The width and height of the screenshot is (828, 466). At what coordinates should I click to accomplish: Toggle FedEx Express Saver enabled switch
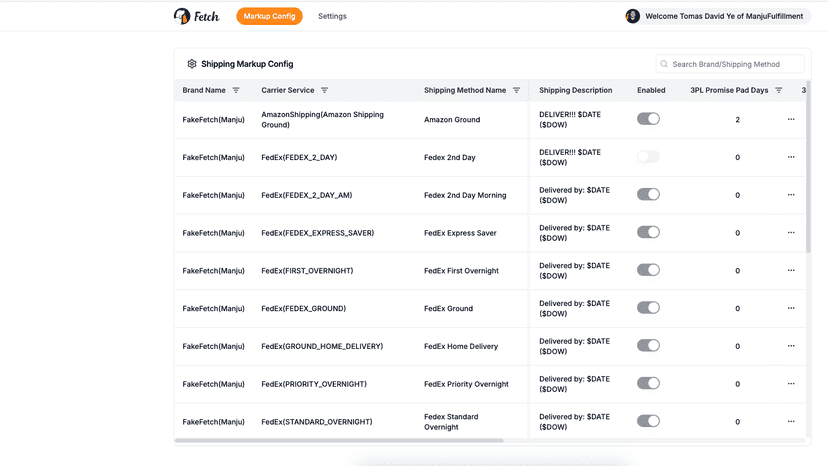click(648, 232)
